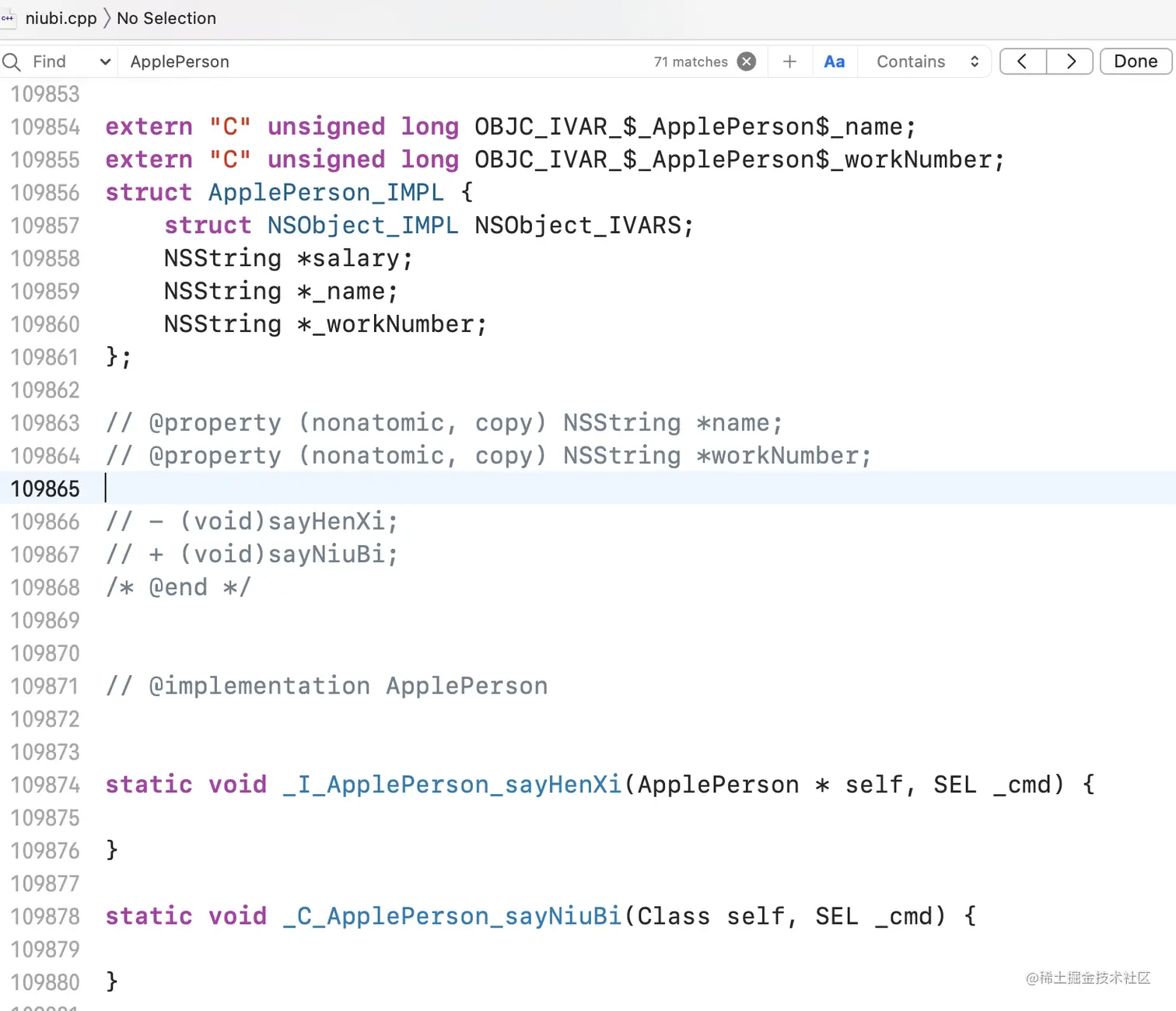Click the text NSObject_IVARS
The height and width of the screenshot is (1011, 1176).
point(578,226)
